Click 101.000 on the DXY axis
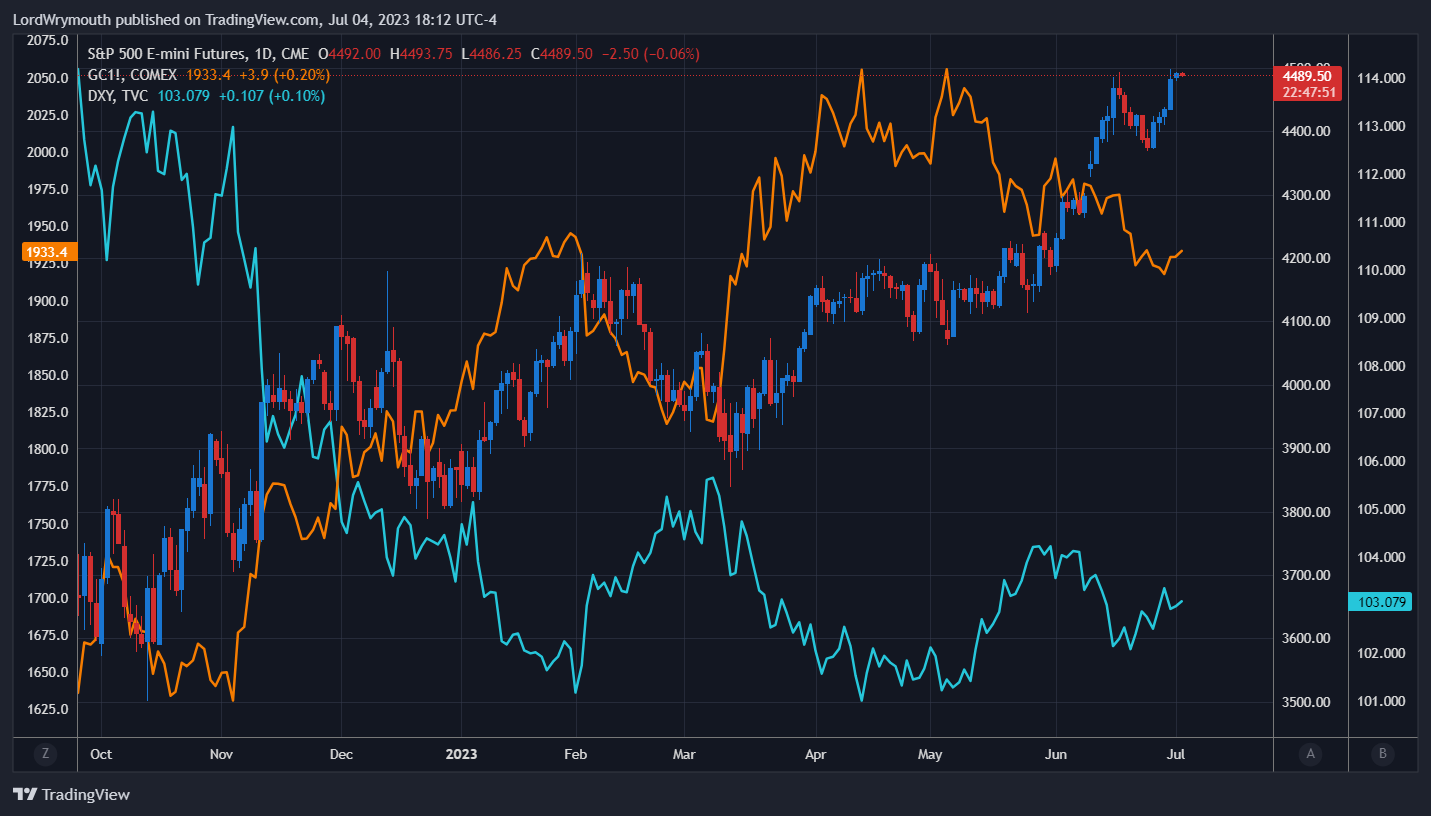Screen dimensions: 1431x816 coord(1381,701)
